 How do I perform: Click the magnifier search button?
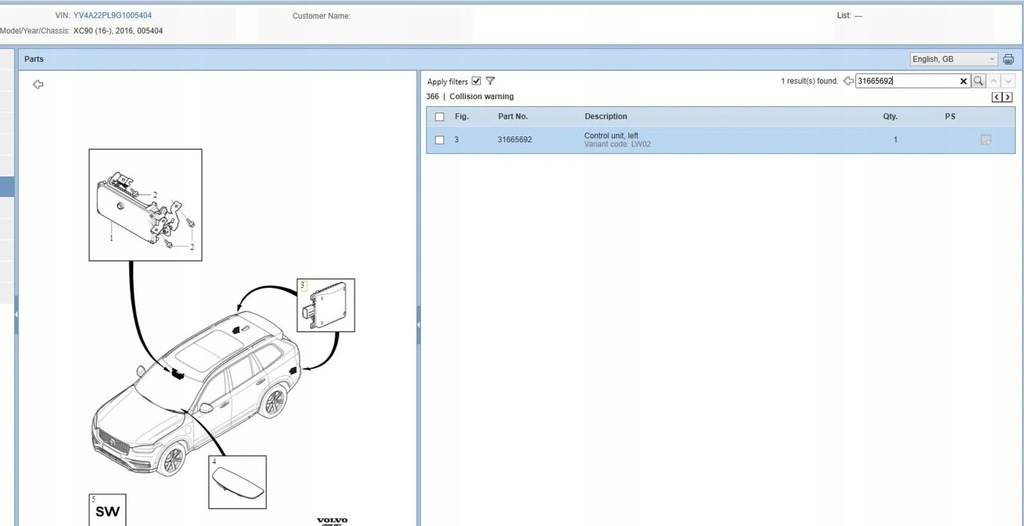[979, 81]
